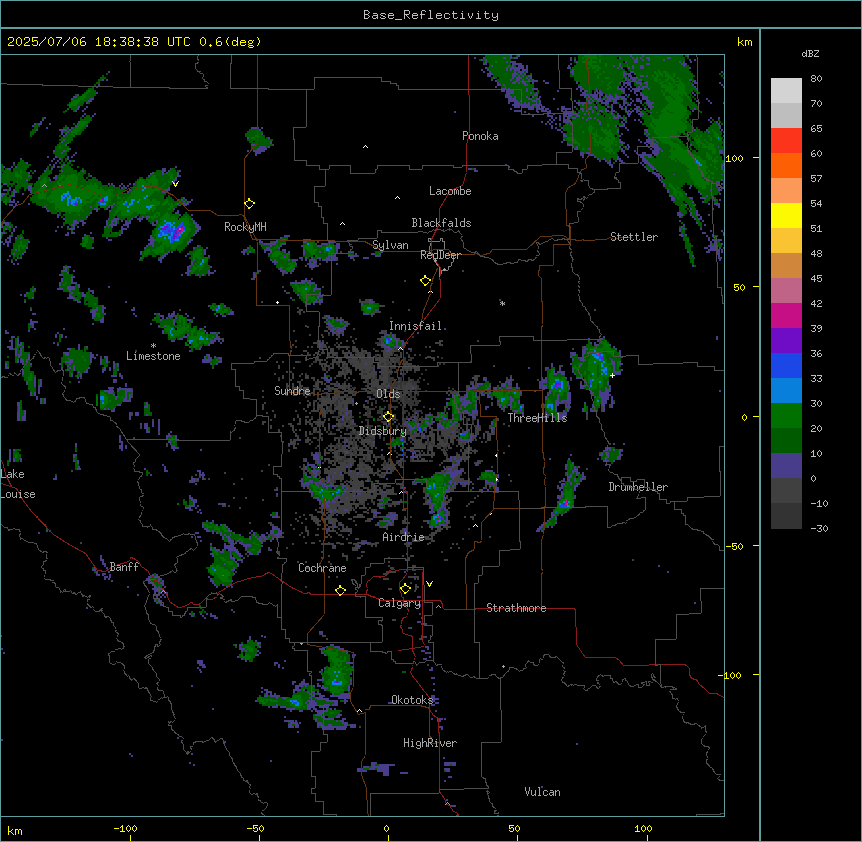Viewport: 862px width, 842px height.
Task: Select the yellow 54-51 dBZ legend swatch
Action: (786, 215)
